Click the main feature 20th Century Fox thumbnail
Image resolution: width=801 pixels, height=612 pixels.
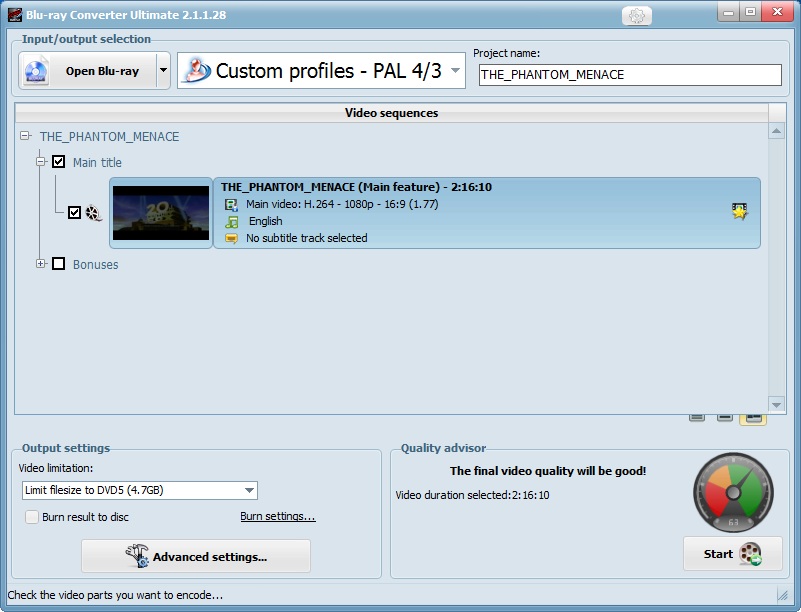click(x=161, y=213)
